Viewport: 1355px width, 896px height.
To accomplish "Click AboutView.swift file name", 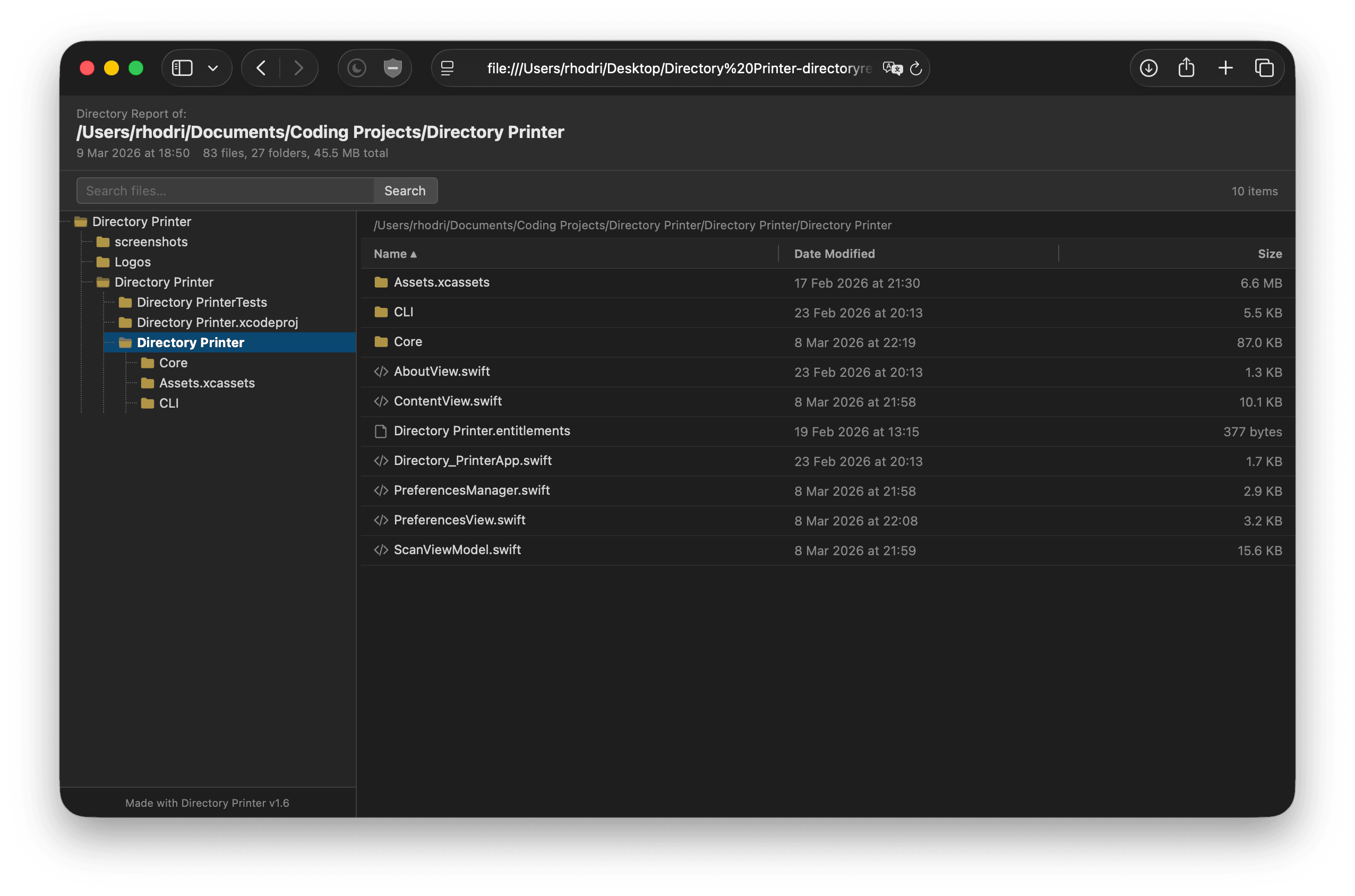I will point(442,372).
